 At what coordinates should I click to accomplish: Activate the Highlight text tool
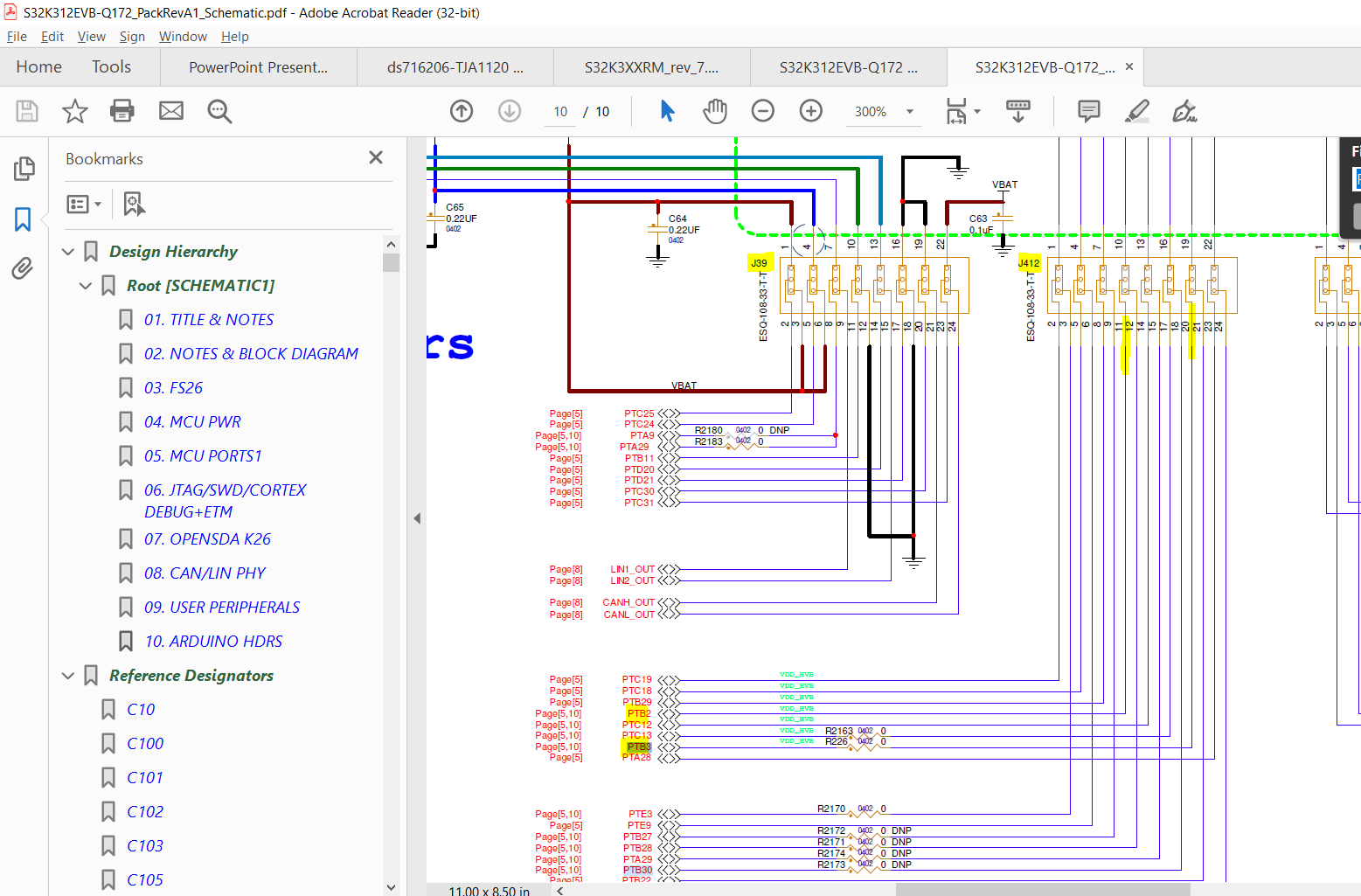pos(1136,111)
